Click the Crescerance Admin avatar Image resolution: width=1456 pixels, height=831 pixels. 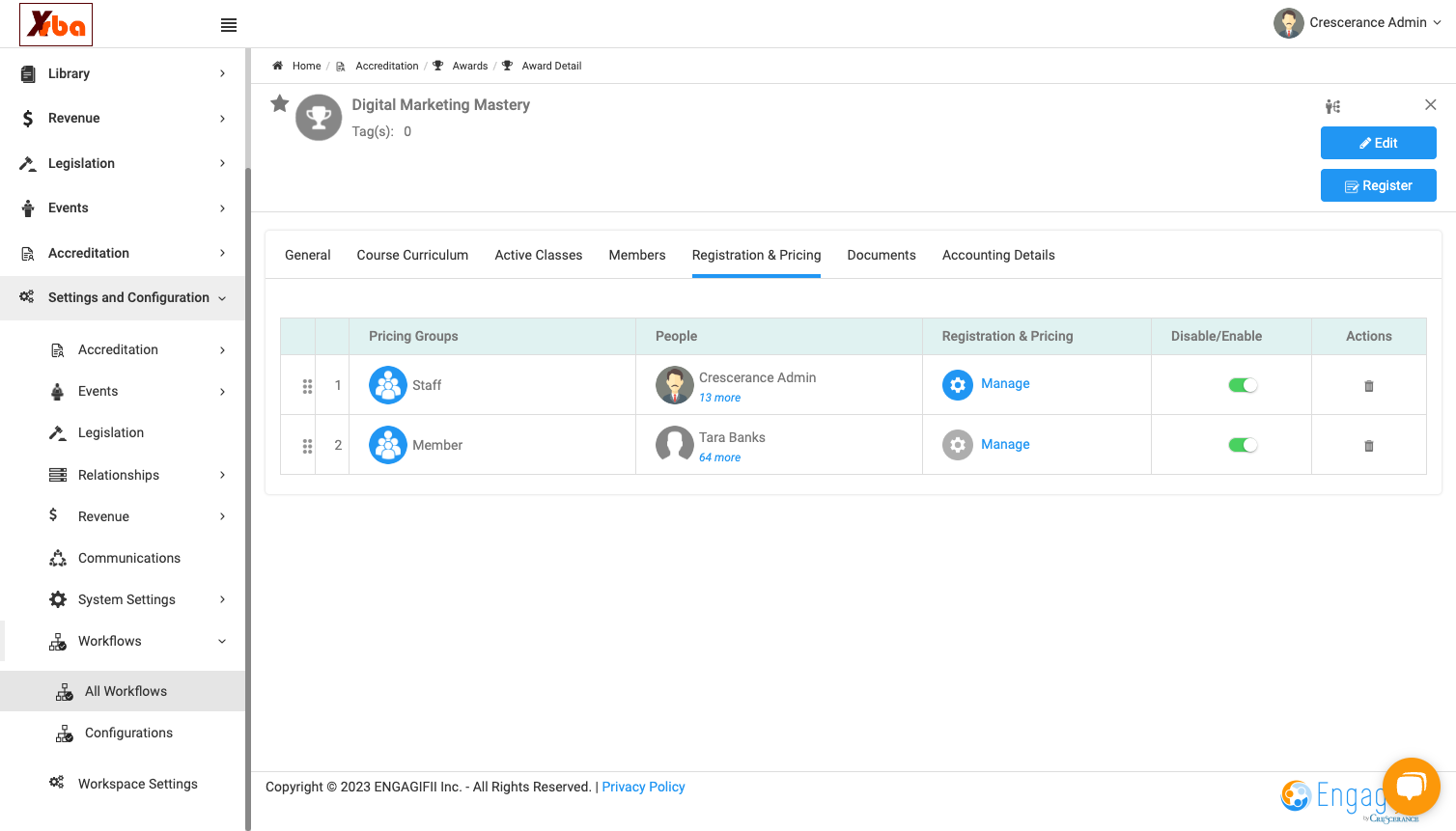(1288, 23)
